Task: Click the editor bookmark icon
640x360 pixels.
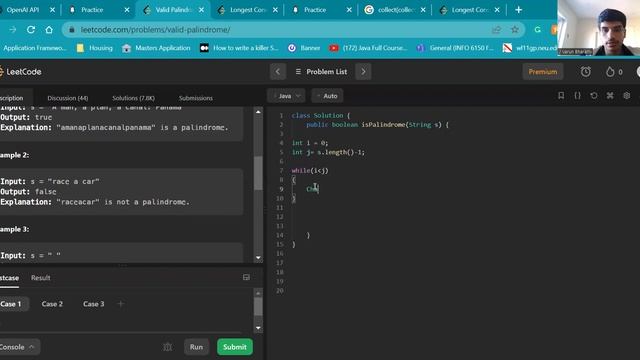Action: (561, 96)
